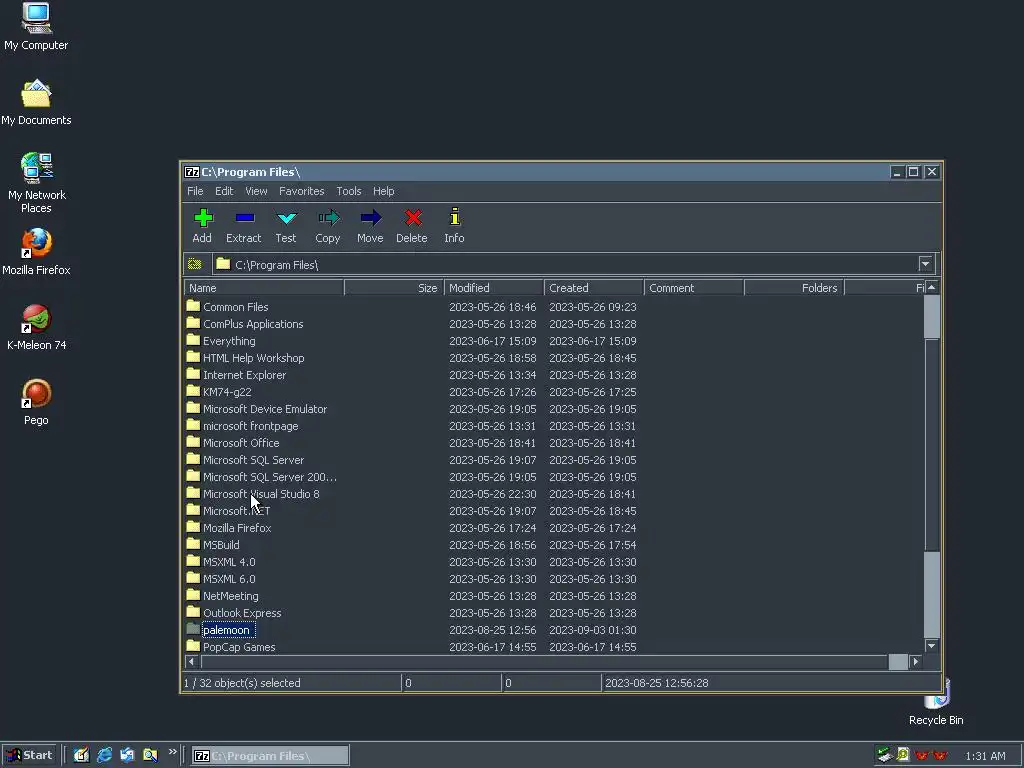This screenshot has height=768, width=1024.
Task: Click the Info toolbar icon
Action: [x=455, y=217]
